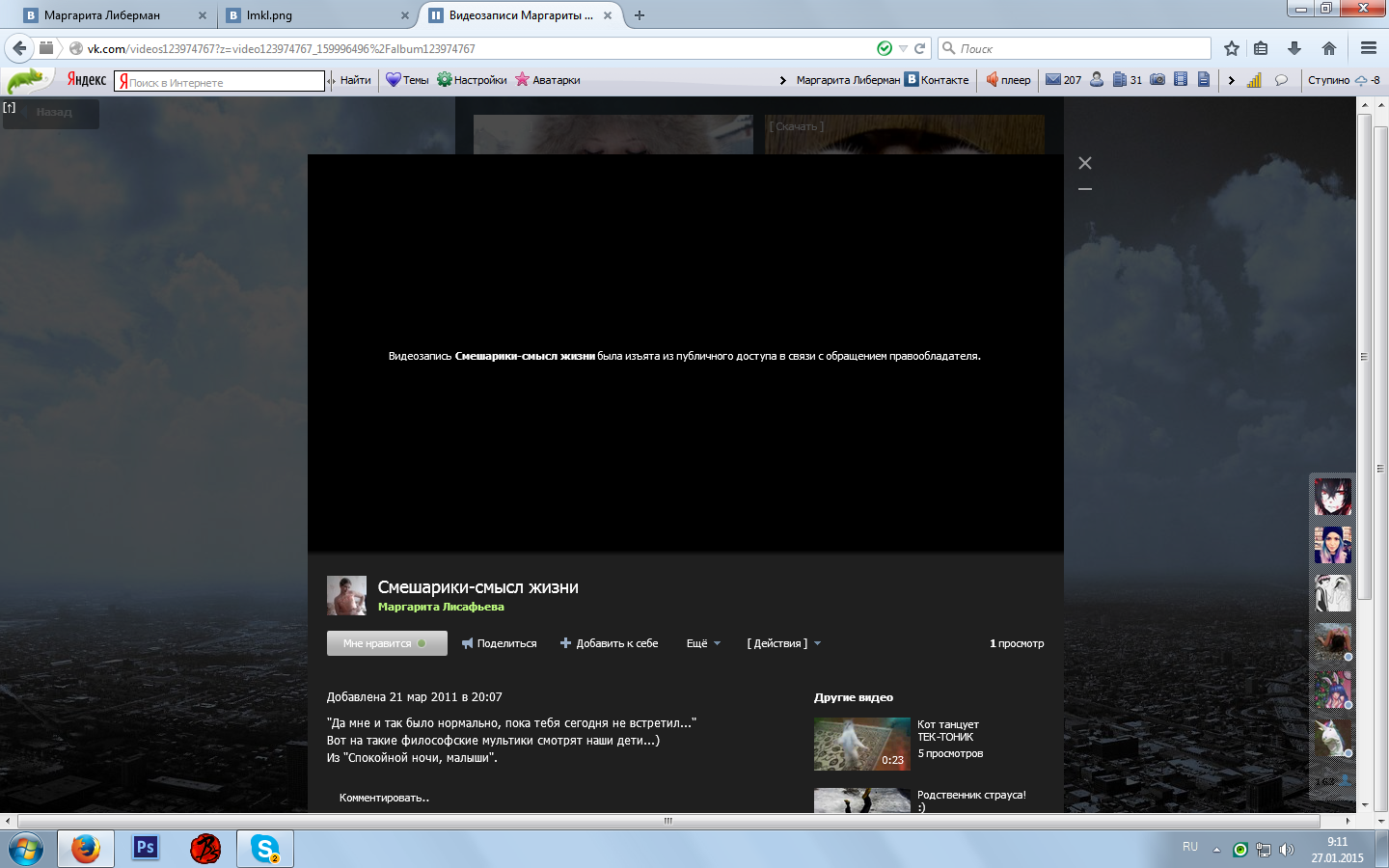This screenshot has width=1389, height=868.
Task: Open Skype from the taskbar
Action: pos(265,849)
